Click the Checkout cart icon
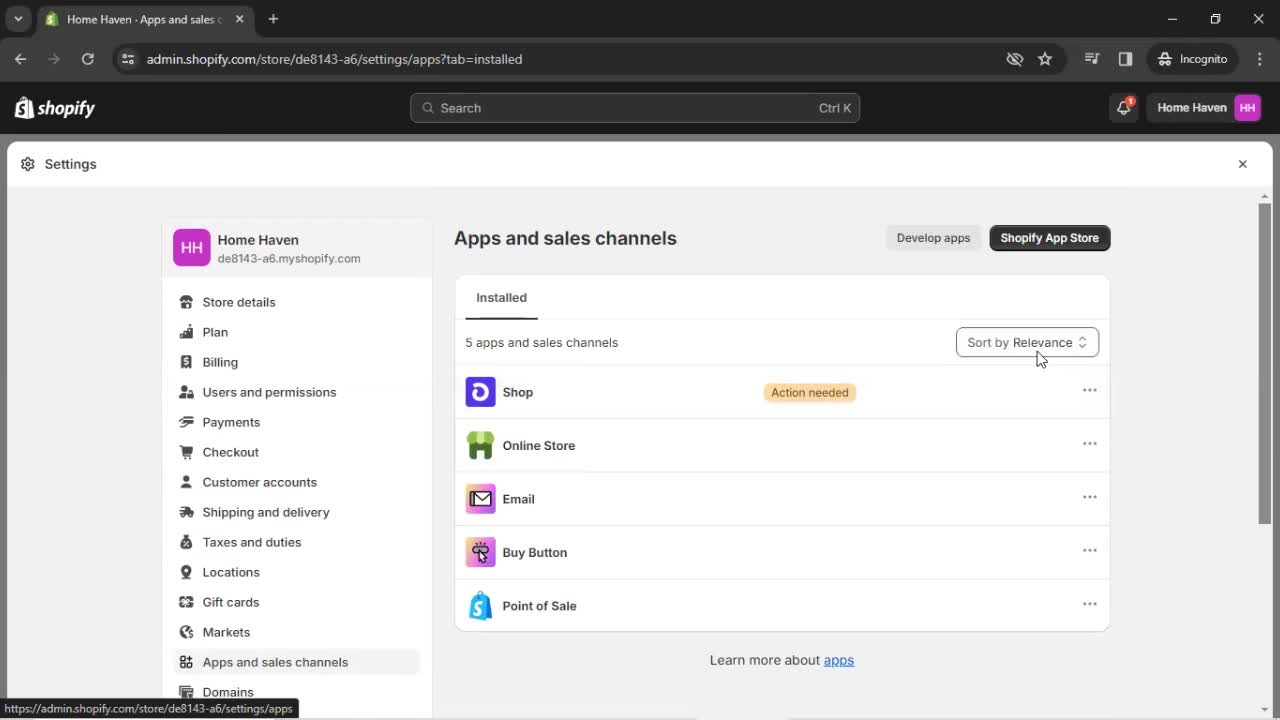 (186, 452)
